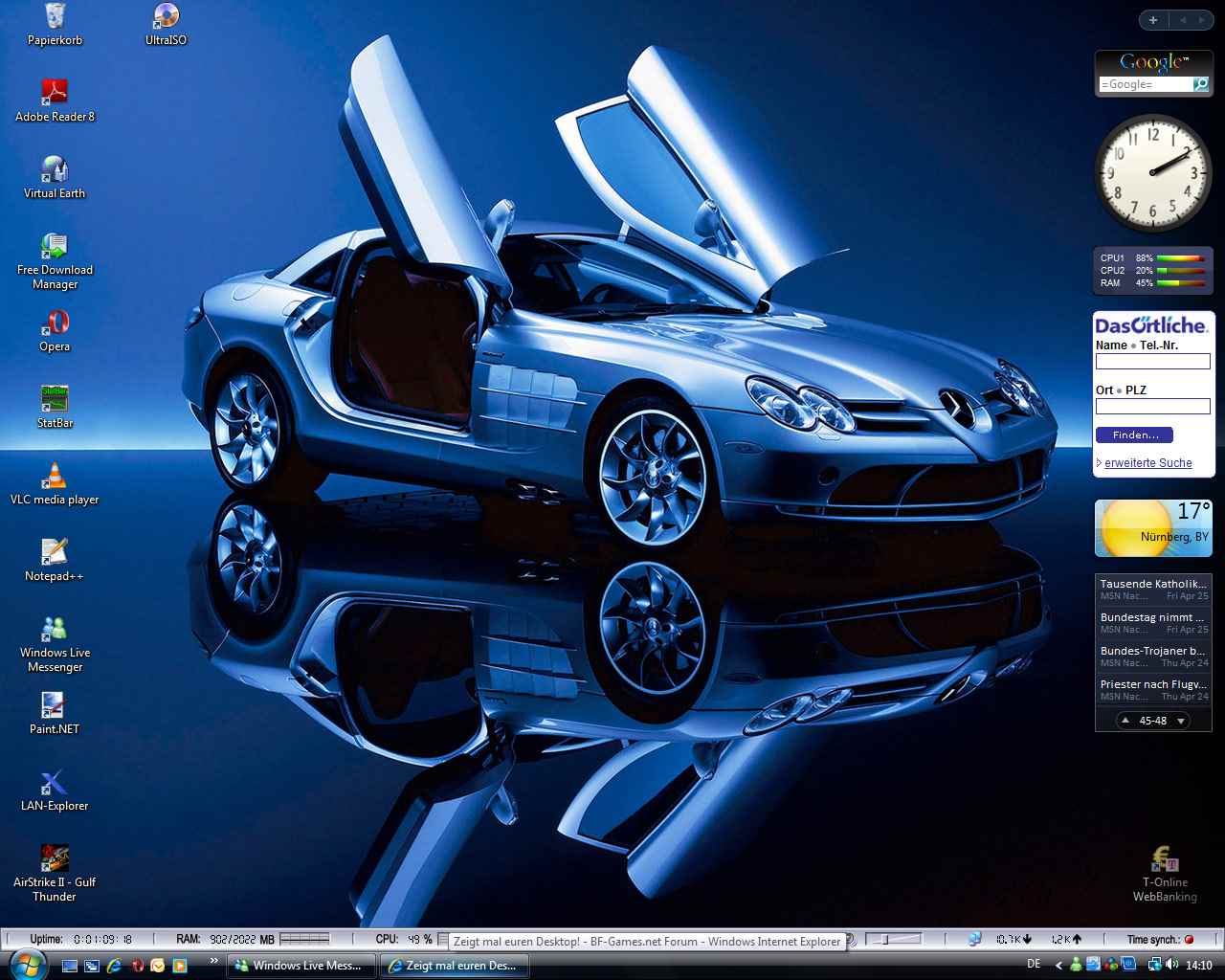Switch to Windows Live Messenger taskbar button
The image size is (1225, 980).
tap(301, 966)
